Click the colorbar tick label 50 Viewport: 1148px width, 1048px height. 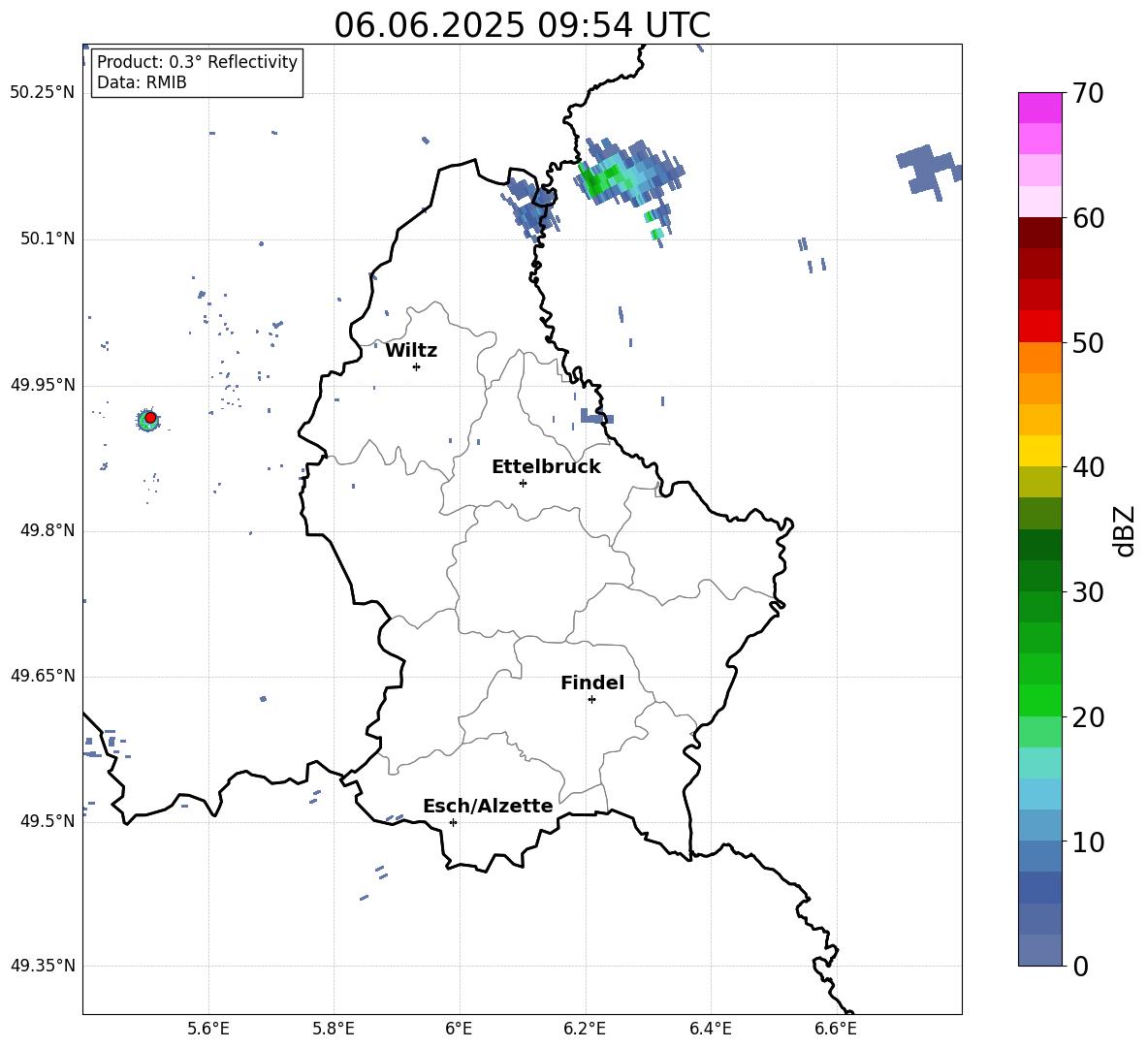(x=1088, y=342)
